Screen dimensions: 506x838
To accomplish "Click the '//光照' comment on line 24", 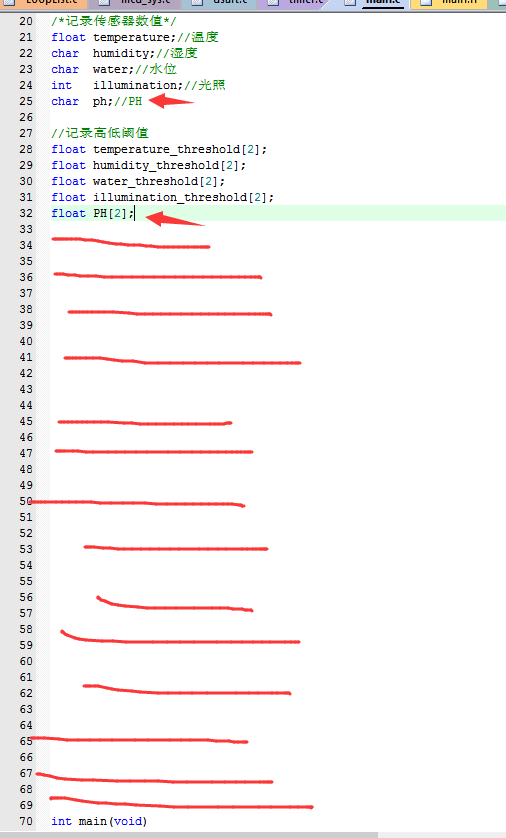I will pyautogui.click(x=204, y=86).
